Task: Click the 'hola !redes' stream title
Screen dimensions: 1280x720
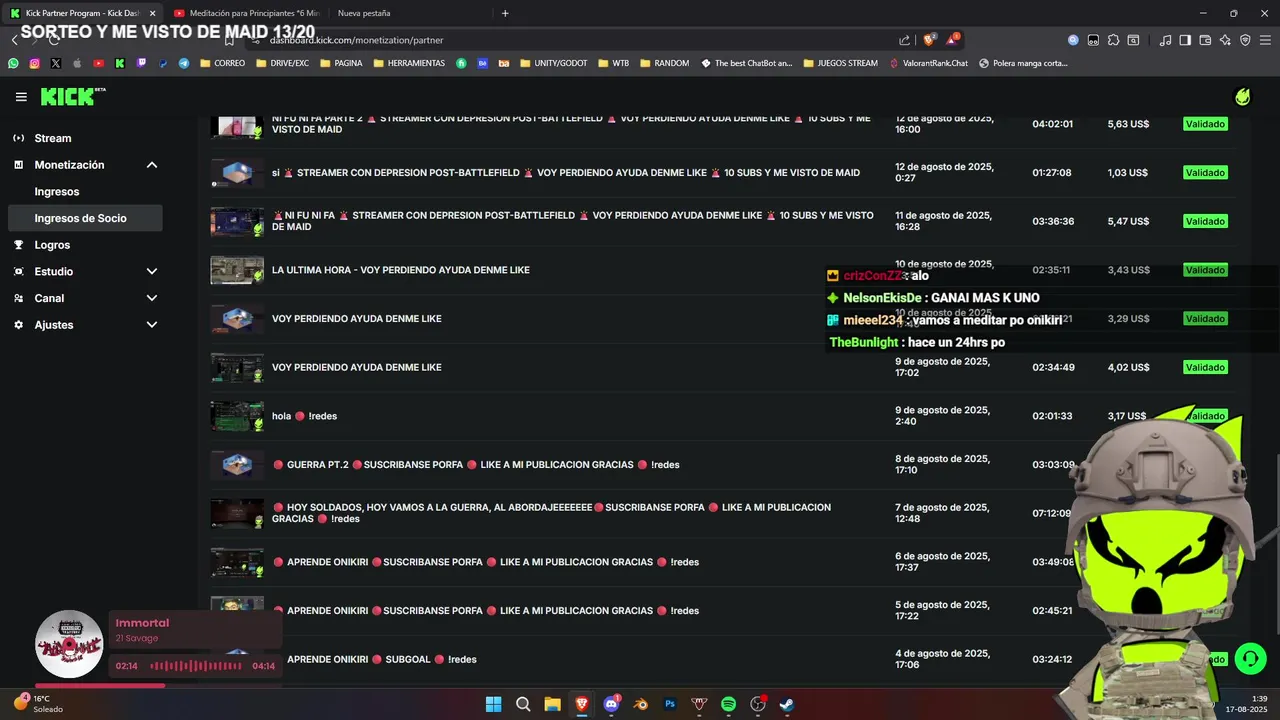Action: (305, 416)
